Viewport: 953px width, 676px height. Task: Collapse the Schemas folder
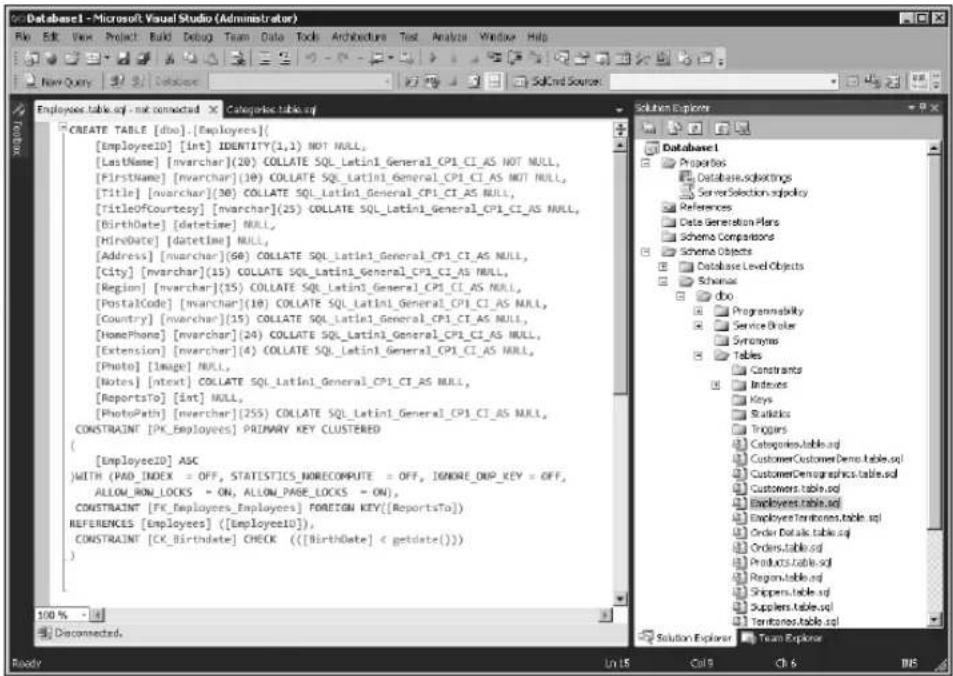[x=664, y=281]
